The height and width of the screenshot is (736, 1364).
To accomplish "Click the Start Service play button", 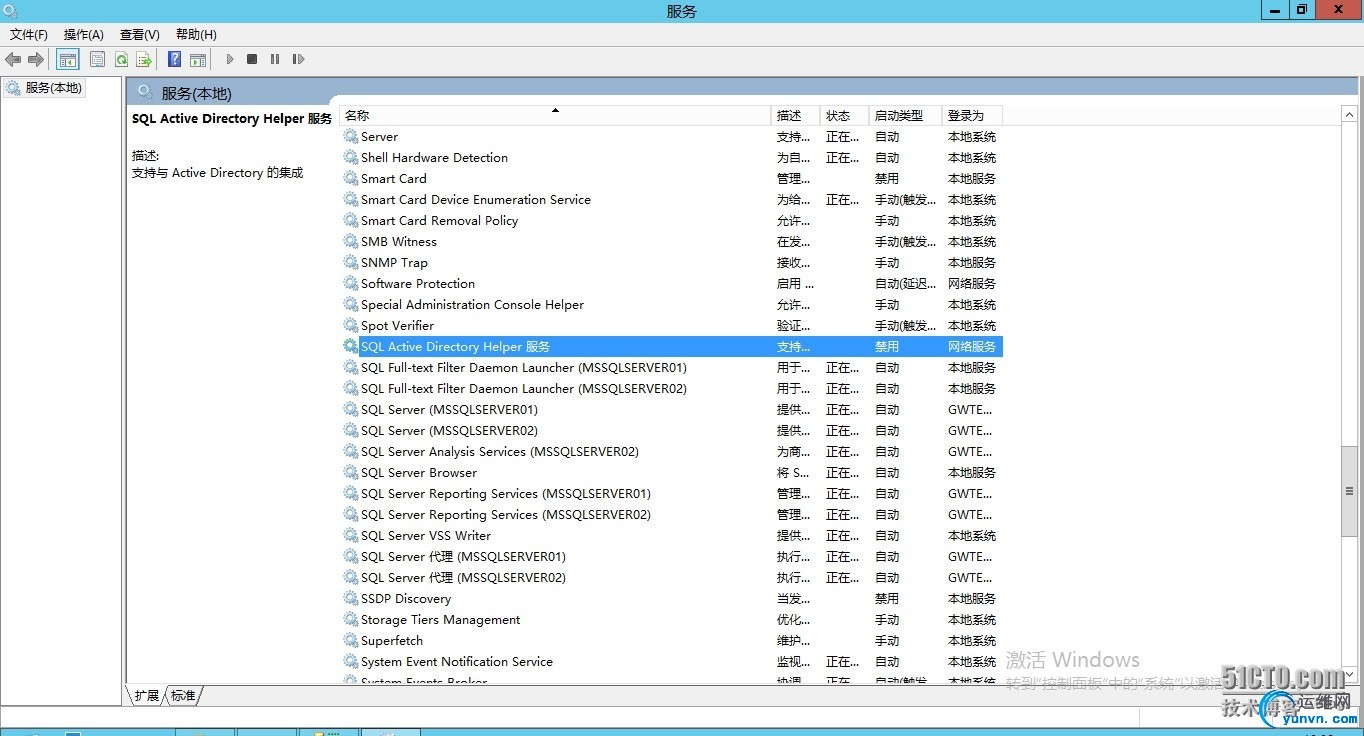I will [x=230, y=60].
